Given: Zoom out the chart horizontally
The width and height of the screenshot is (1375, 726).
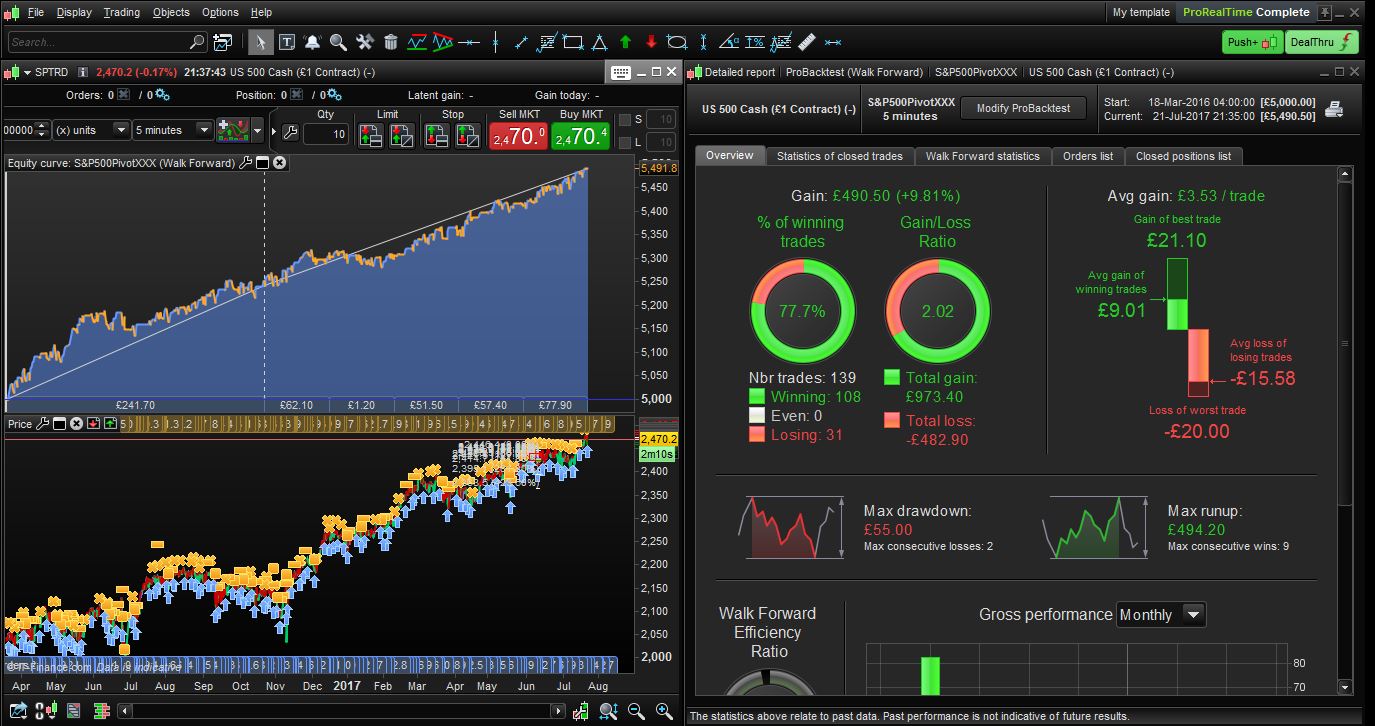Looking at the screenshot, I should pos(636,711).
